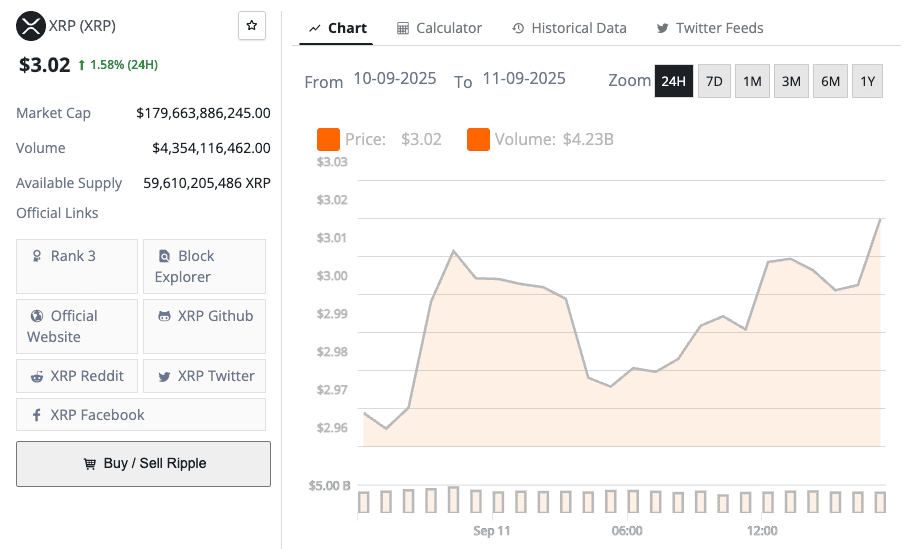Click the XRP coin logo icon
This screenshot has height=549, width=914.
click(30, 26)
